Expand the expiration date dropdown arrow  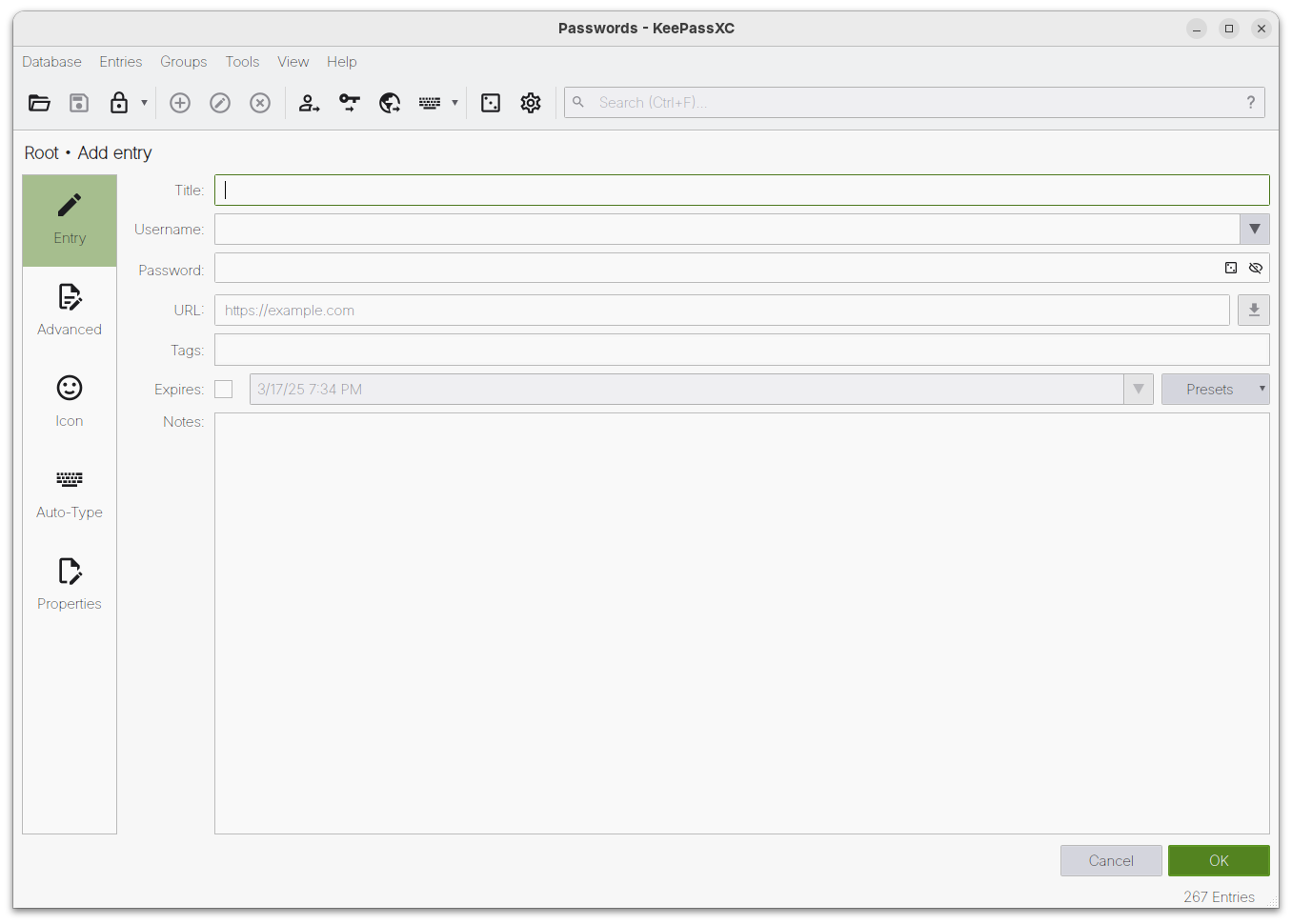coord(1139,390)
